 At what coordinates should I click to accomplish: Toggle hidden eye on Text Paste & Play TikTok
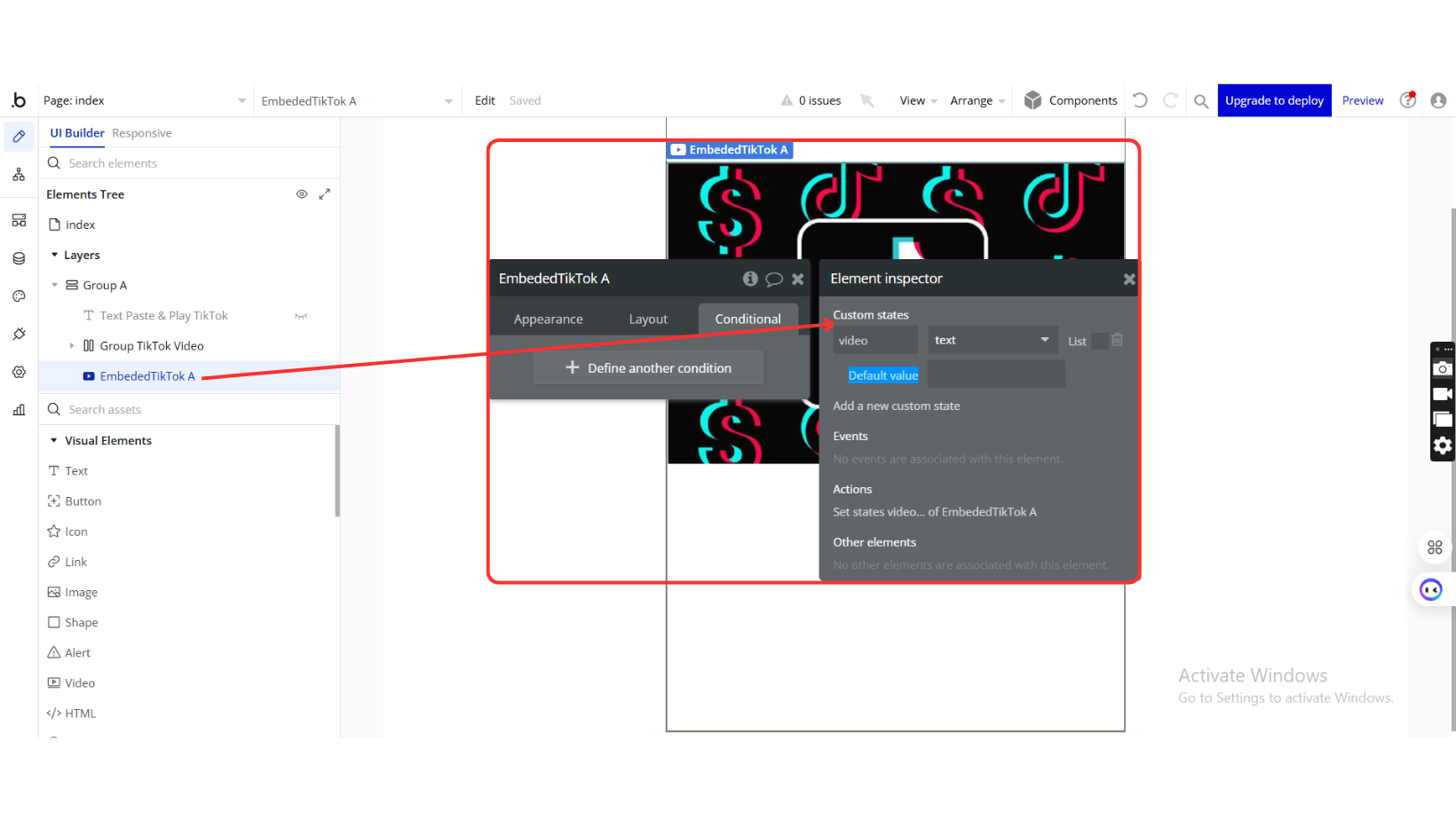tap(301, 316)
